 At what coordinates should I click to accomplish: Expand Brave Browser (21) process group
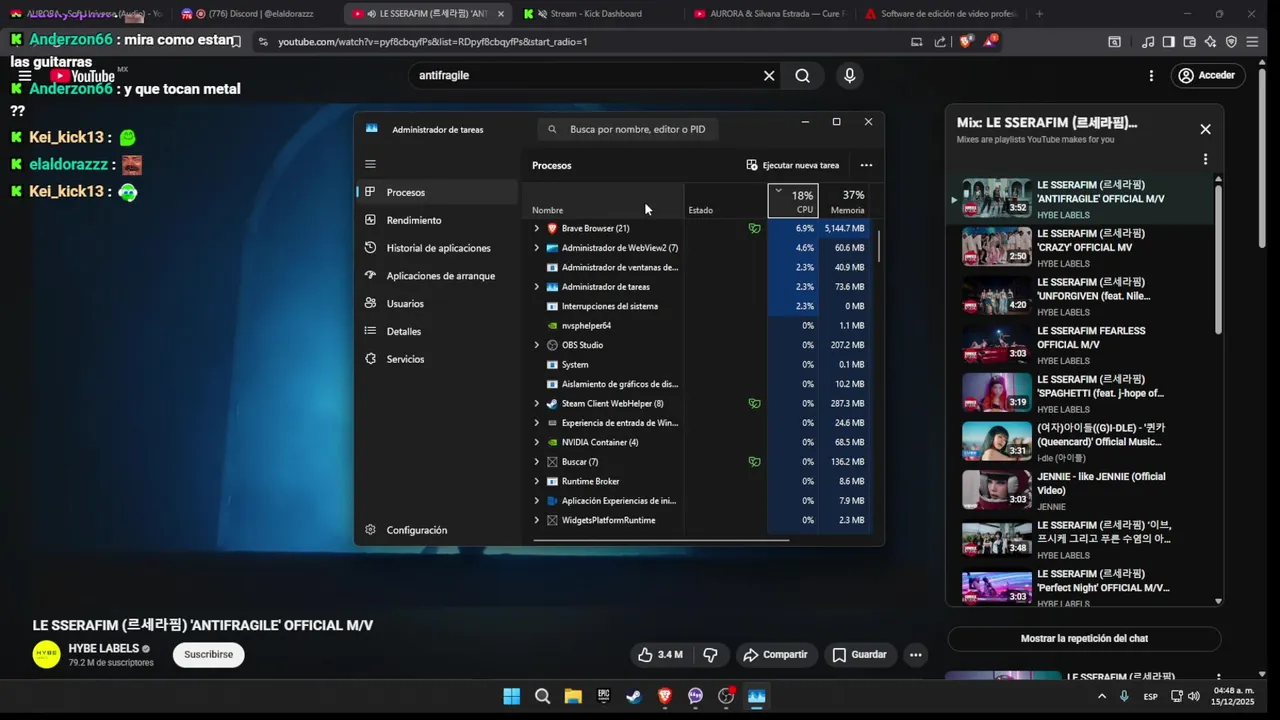(536, 228)
